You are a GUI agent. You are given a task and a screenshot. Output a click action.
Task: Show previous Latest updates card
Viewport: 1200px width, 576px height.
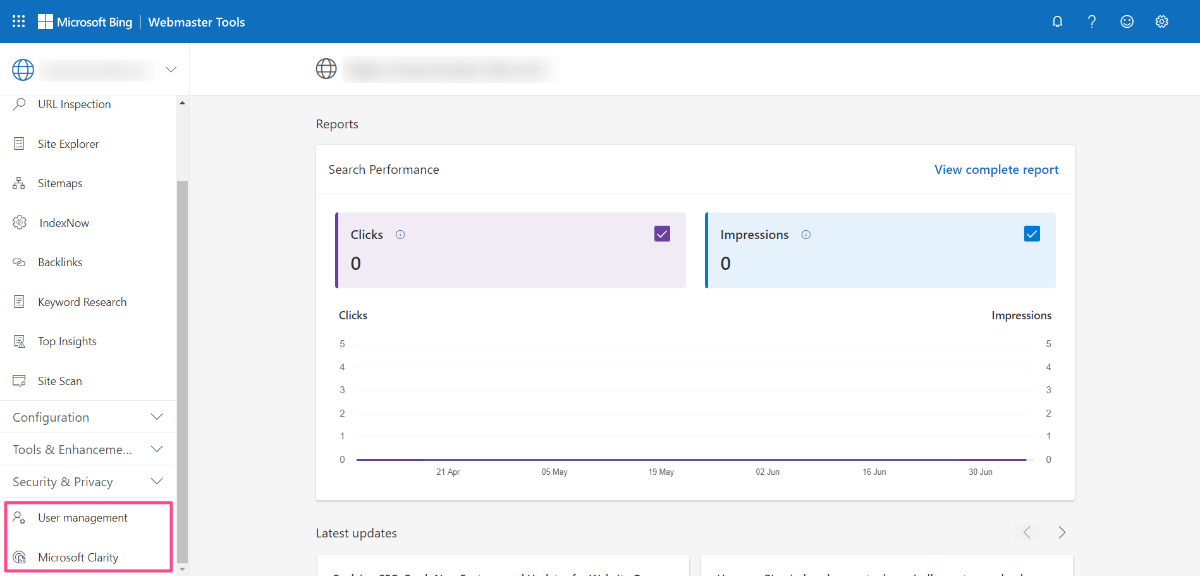1027,532
